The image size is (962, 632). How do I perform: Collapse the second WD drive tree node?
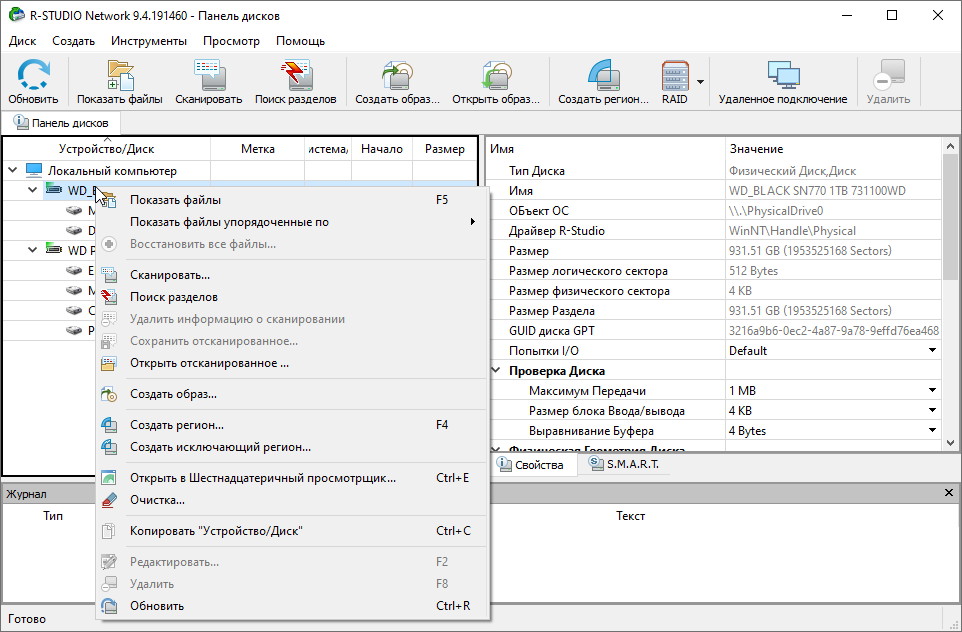pyautogui.click(x=33, y=250)
